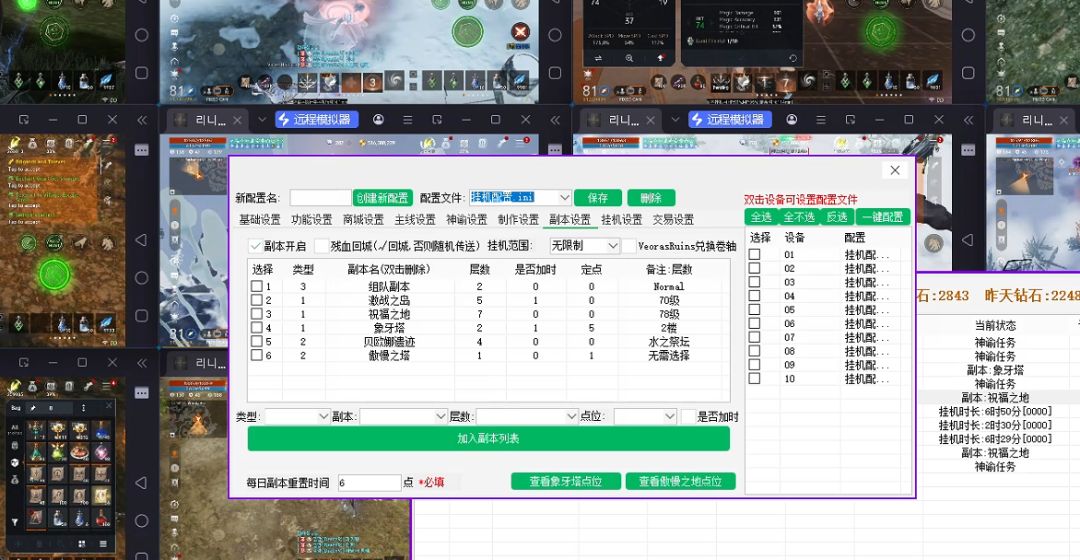This screenshot has width=1080, height=560.
Task: Click the 贝欧娜遗迹 dungeon name cell
Action: 389,342
